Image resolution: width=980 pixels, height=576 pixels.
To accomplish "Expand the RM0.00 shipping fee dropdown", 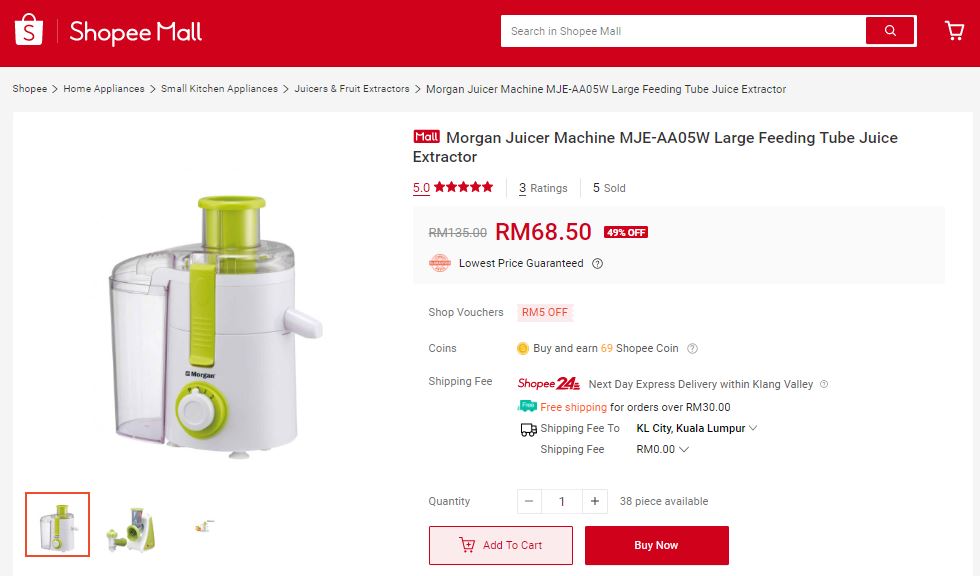I will pyautogui.click(x=662, y=449).
